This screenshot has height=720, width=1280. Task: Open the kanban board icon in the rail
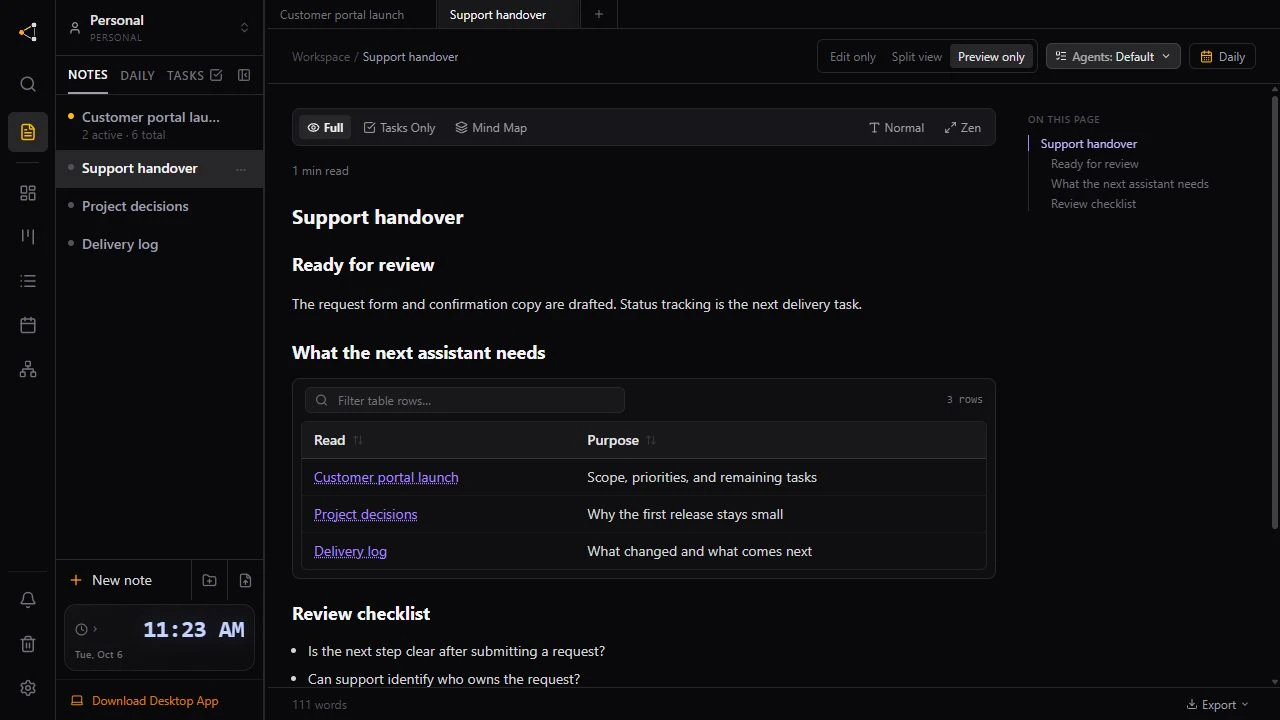(x=28, y=237)
